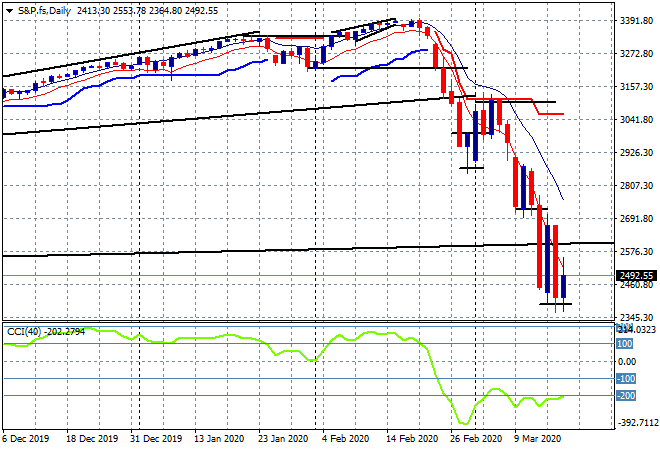Image resolution: width=660 pixels, height=450 pixels.
Task: Select the low value 2364.80 in the title
Action: (165, 11)
